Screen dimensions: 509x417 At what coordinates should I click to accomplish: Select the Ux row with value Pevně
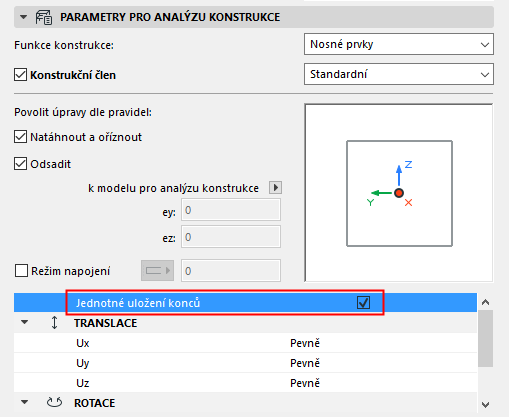click(x=245, y=343)
